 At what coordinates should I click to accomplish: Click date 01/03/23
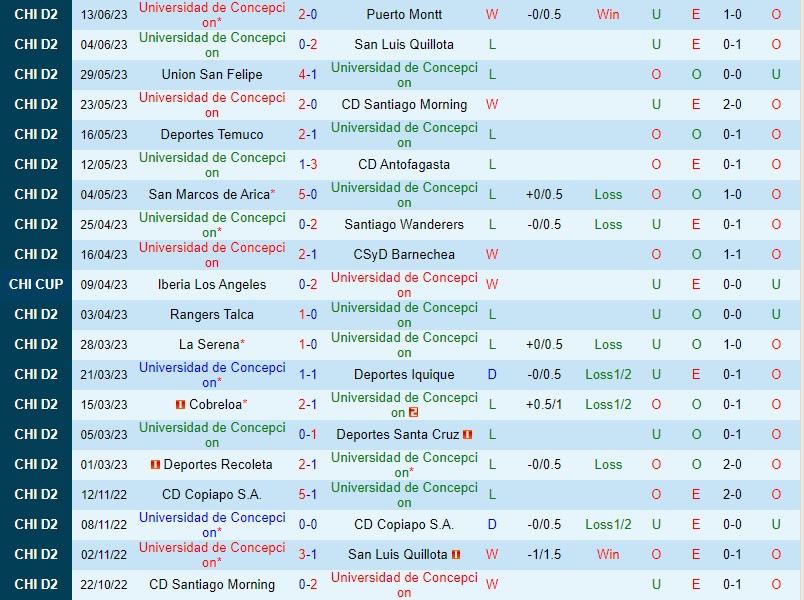pyautogui.click(x=104, y=465)
